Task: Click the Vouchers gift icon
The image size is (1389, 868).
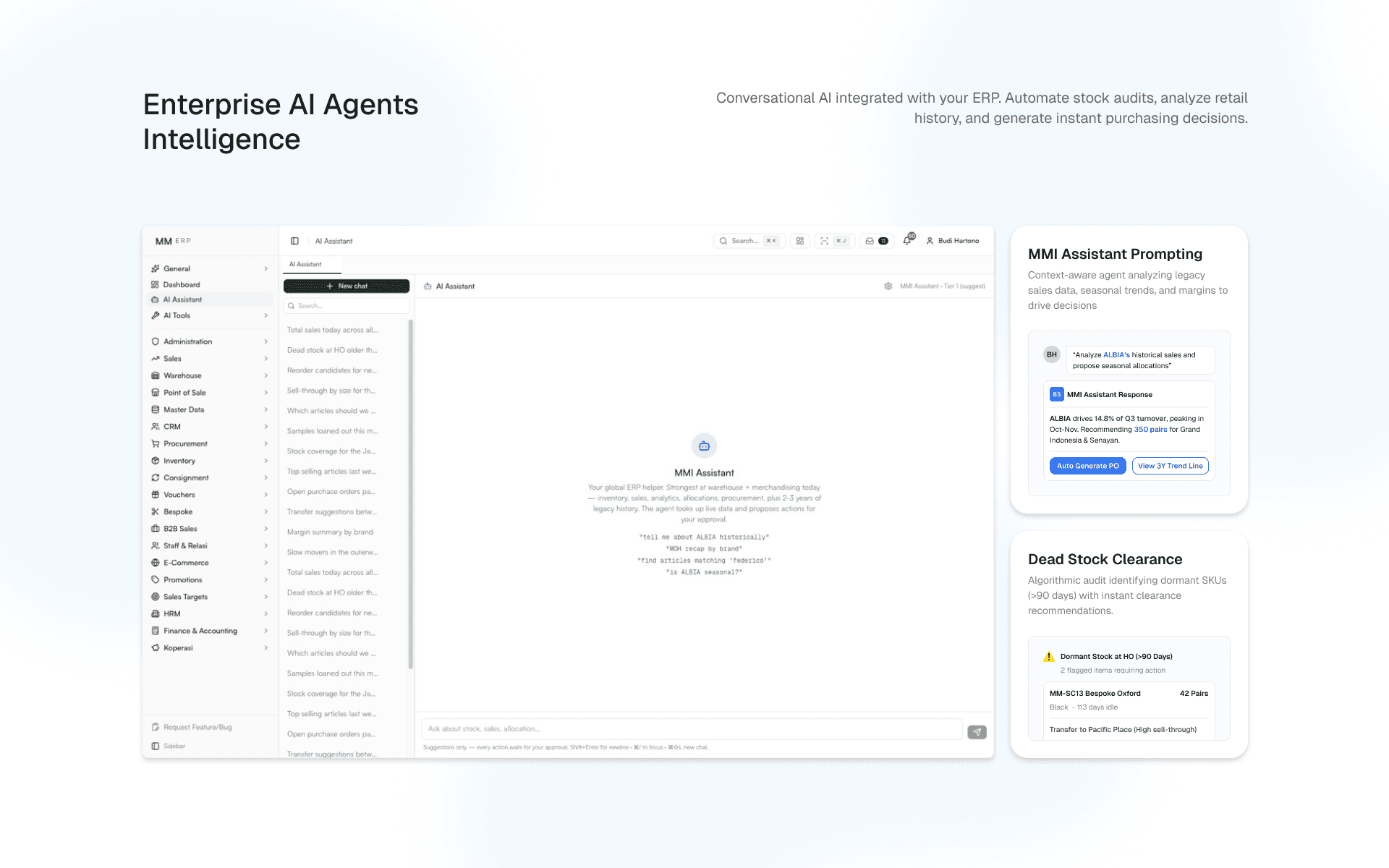Action: tap(155, 495)
